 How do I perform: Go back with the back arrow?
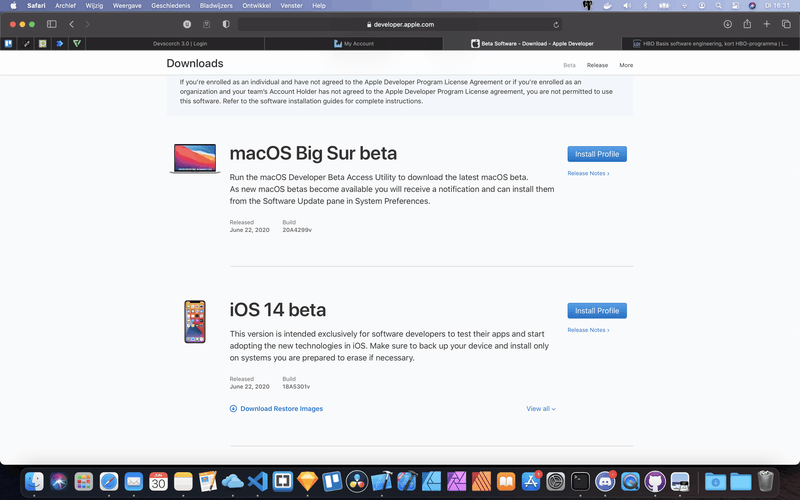(x=71, y=24)
